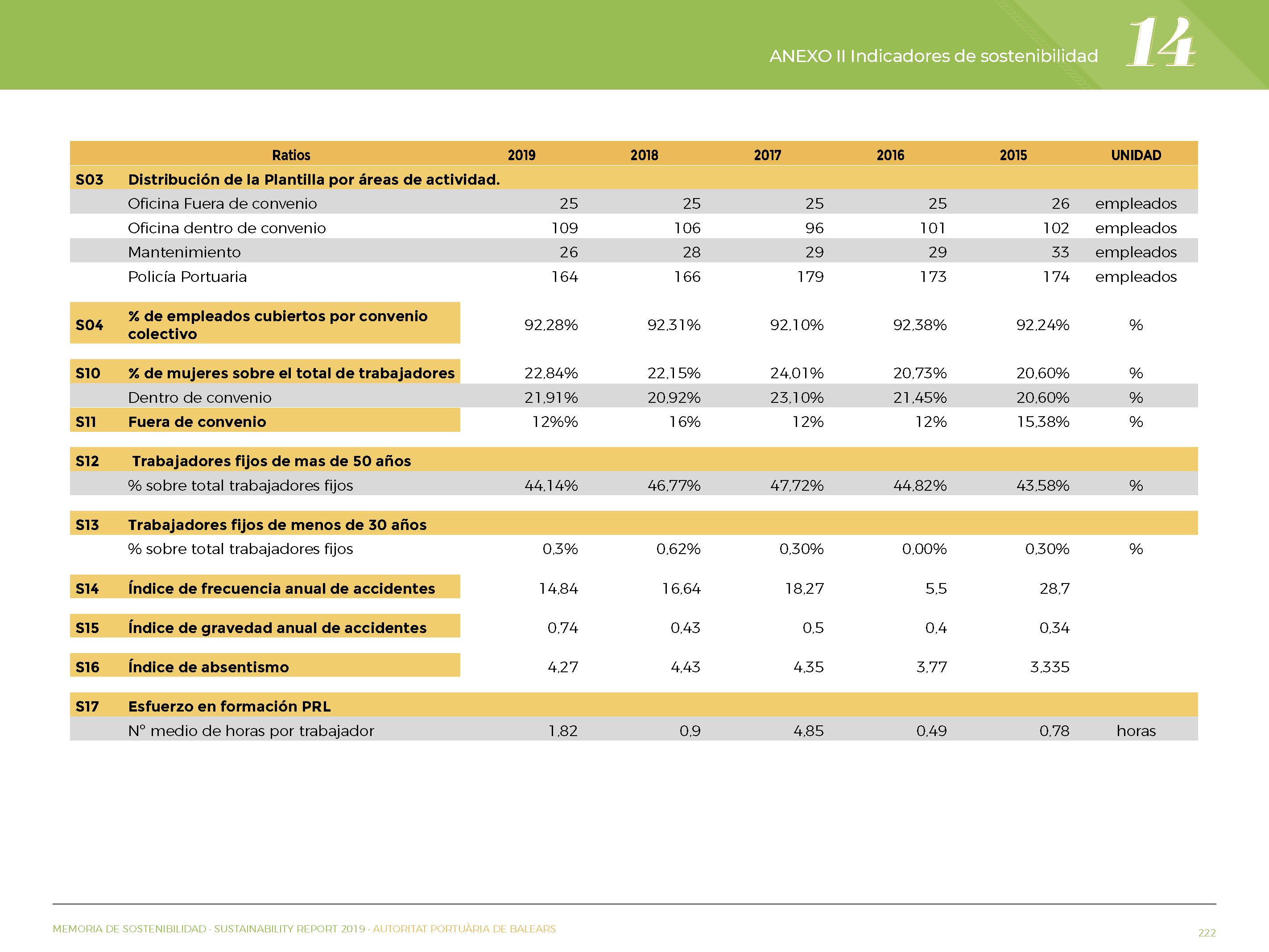1269x952 pixels.
Task: Click the chapter number 14 in header
Action: (1161, 42)
